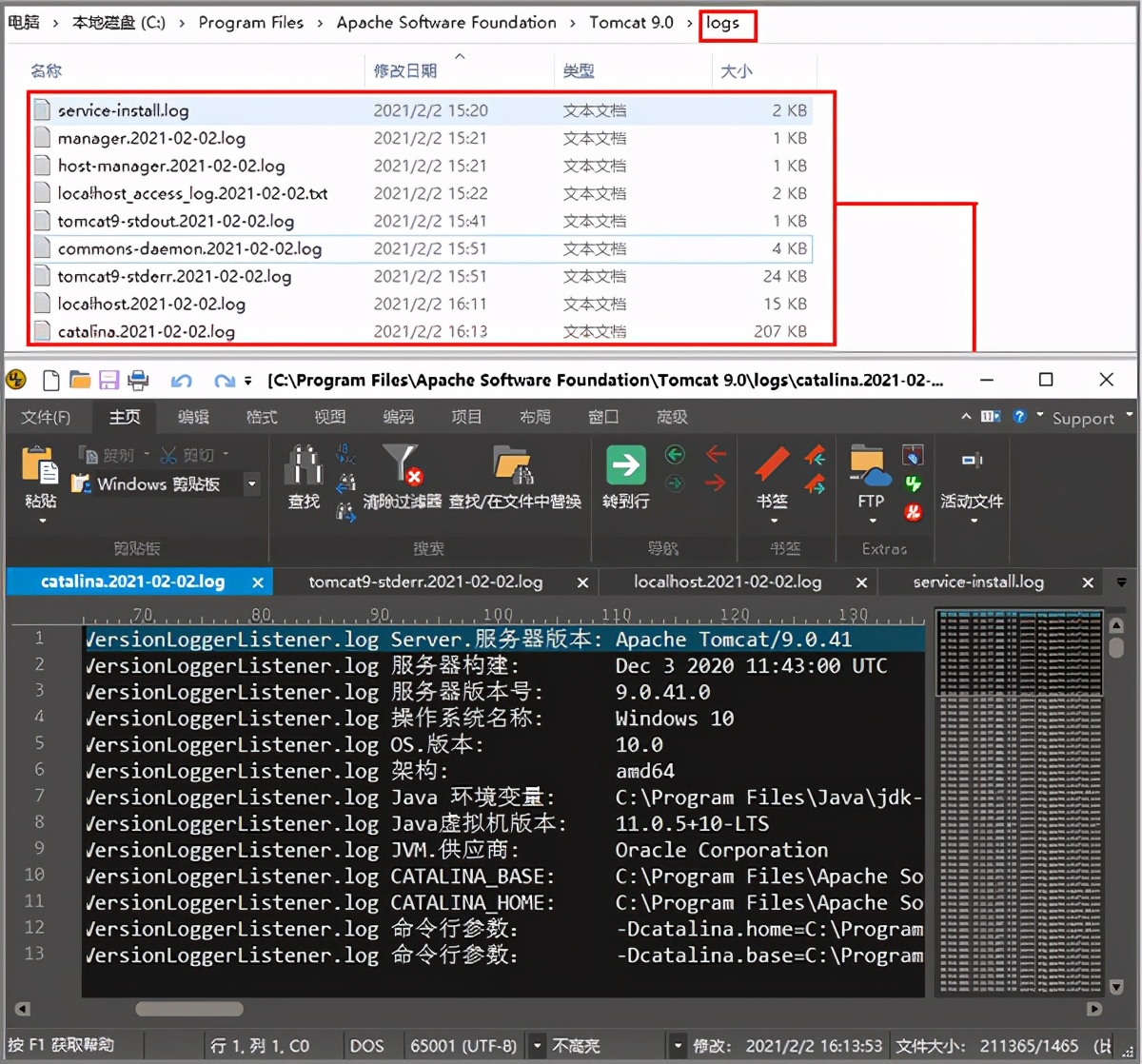This screenshot has height=1064, width=1142.
Task: Click the undo arrow in the title bar
Action: click(x=181, y=381)
